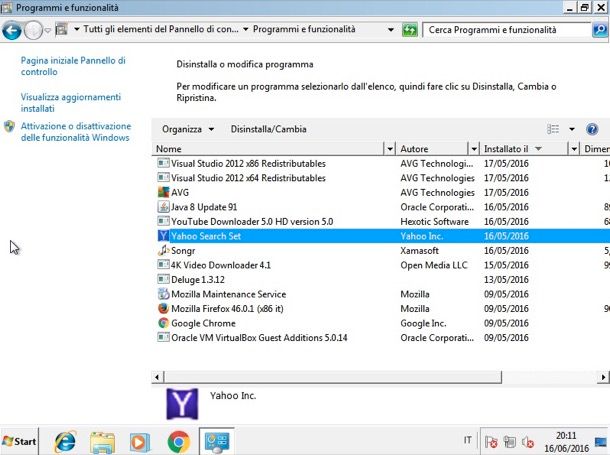Open filter dropdown of Autore column

point(473,149)
